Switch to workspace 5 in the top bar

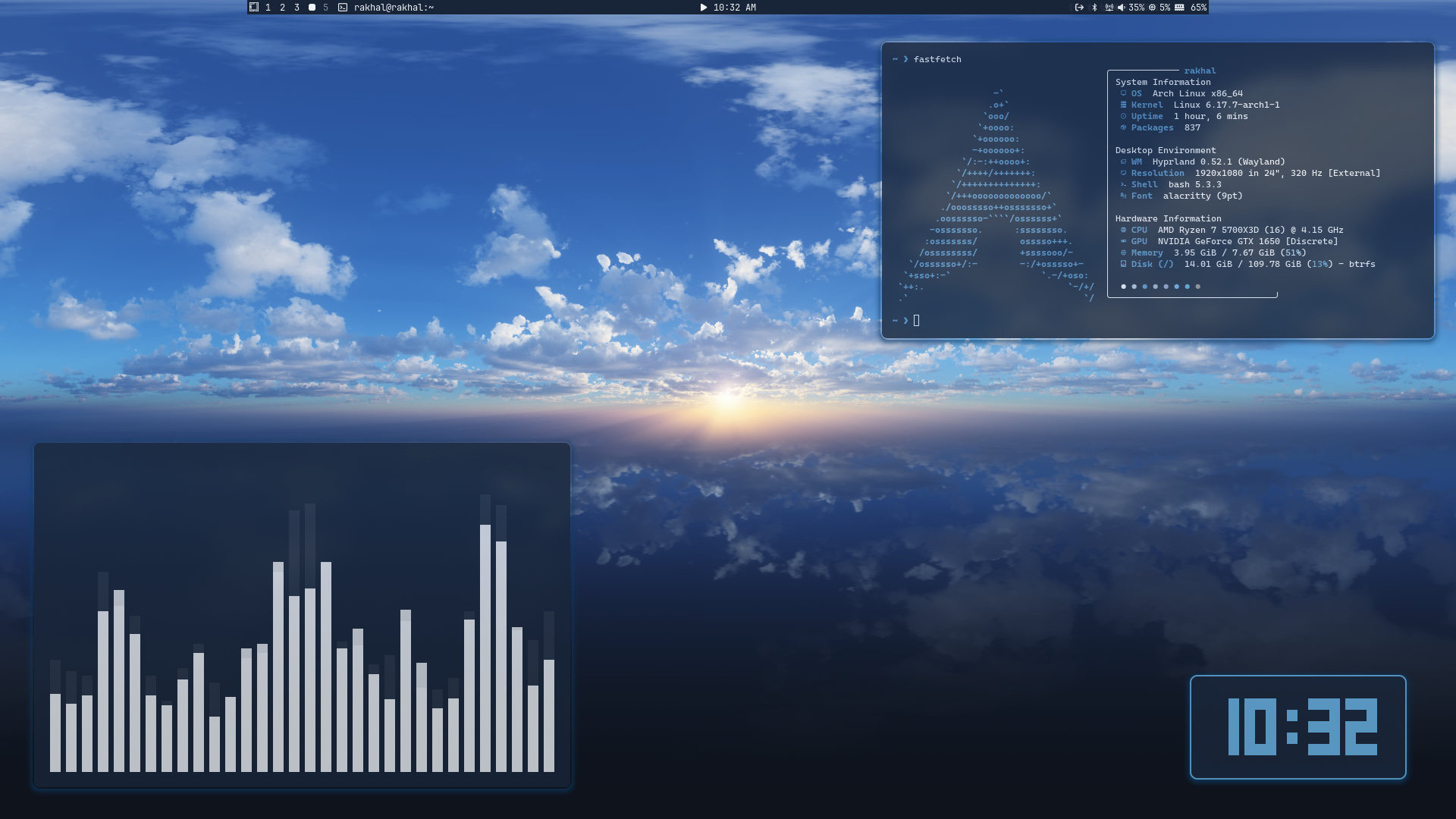(325, 8)
